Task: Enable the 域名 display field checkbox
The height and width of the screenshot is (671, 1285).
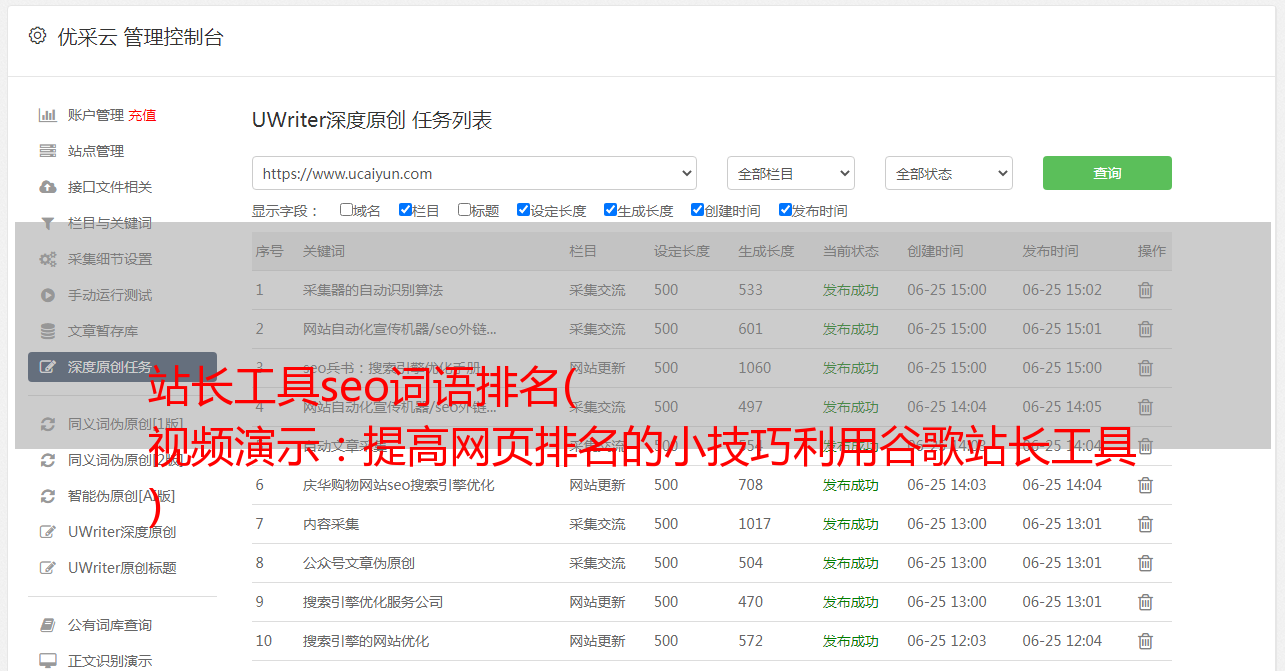Action: coord(346,210)
